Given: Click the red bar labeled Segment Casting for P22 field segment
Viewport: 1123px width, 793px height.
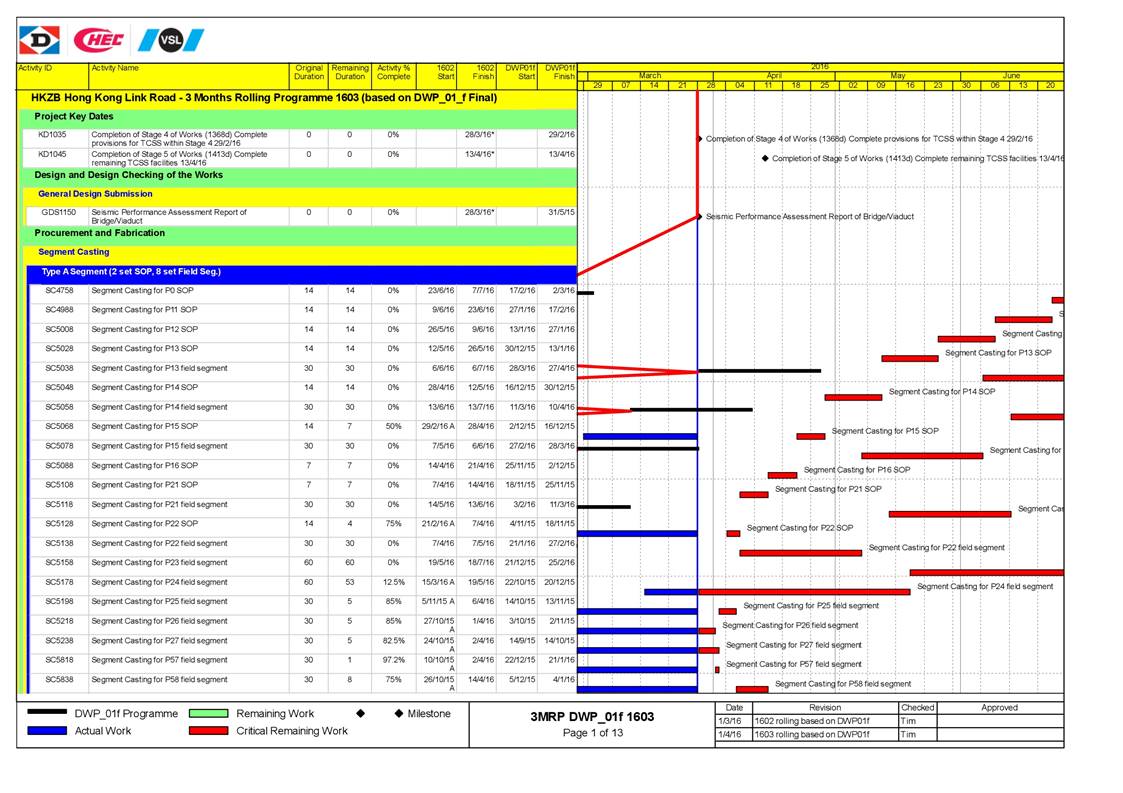Looking at the screenshot, I should 801,553.
